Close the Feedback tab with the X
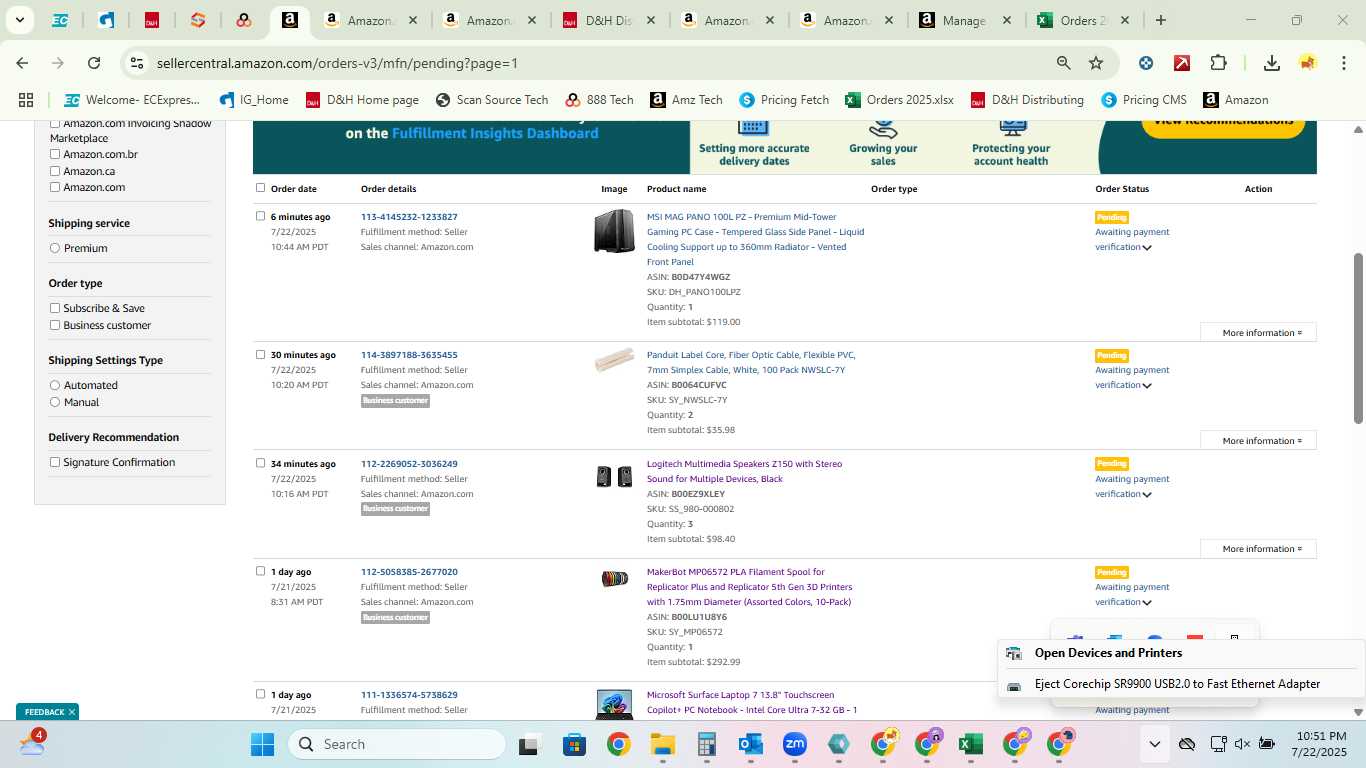The width and height of the screenshot is (1366, 768). tap(72, 712)
